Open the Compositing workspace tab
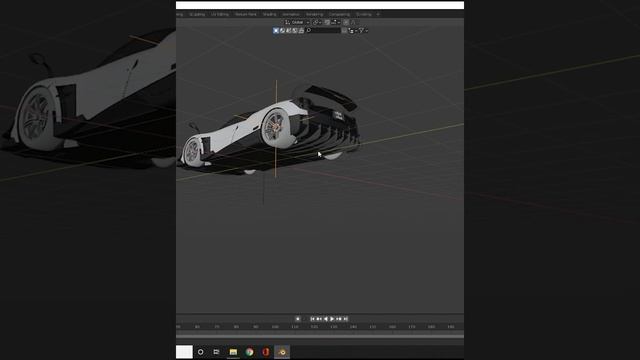640x360 pixels. [340, 14]
